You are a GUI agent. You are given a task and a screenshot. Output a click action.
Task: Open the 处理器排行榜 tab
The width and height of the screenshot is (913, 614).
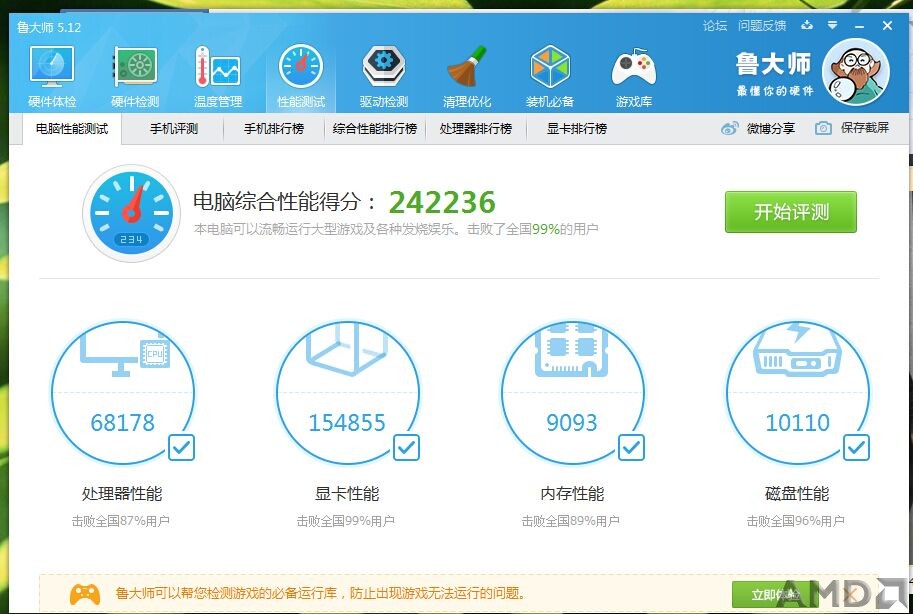coord(476,128)
